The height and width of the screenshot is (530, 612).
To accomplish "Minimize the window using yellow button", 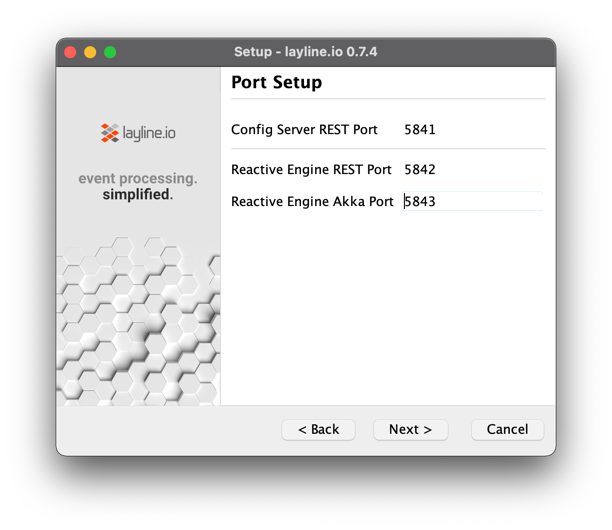I will point(90,52).
